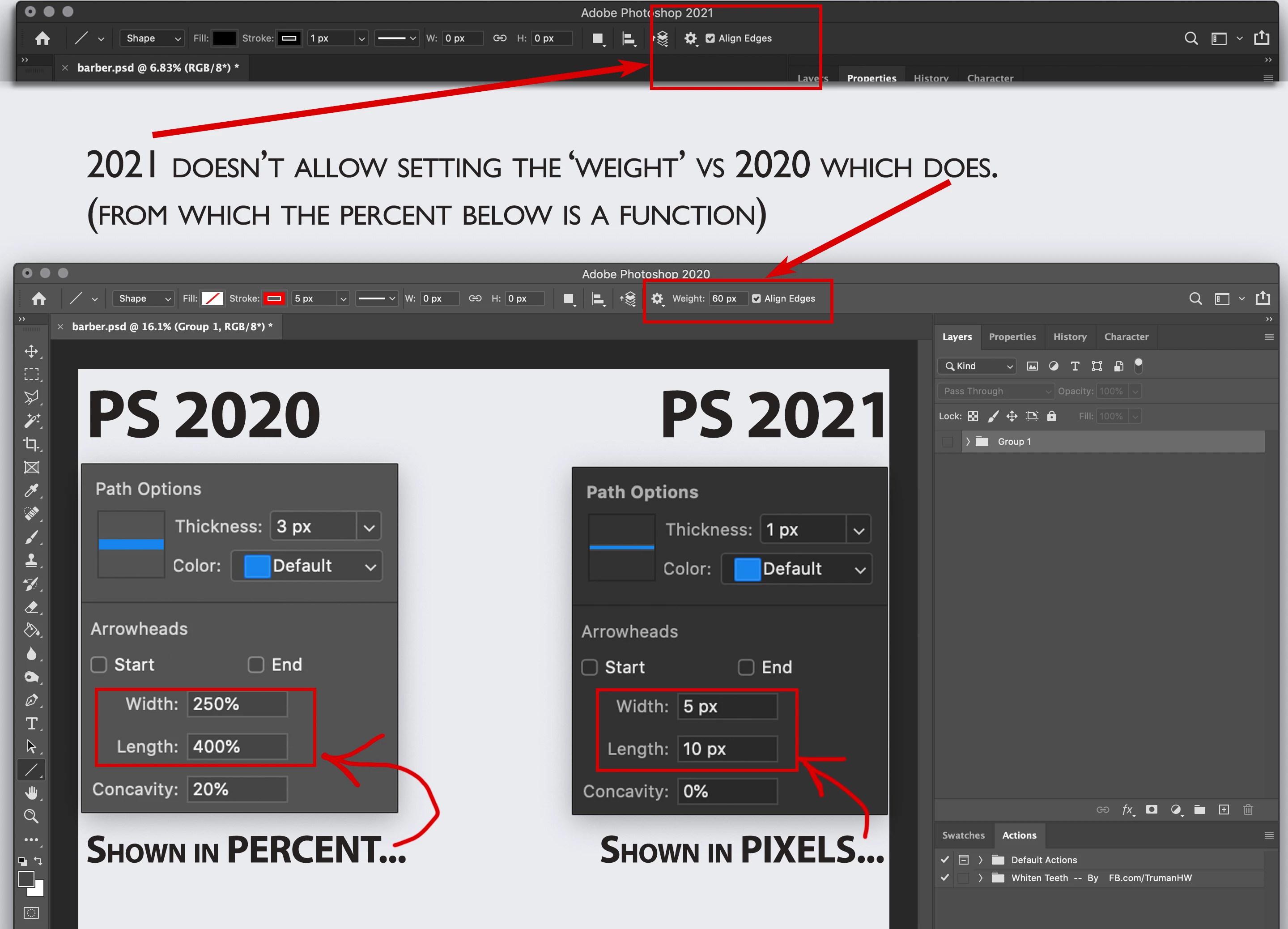Select the Move tool in toolbar

[32, 351]
